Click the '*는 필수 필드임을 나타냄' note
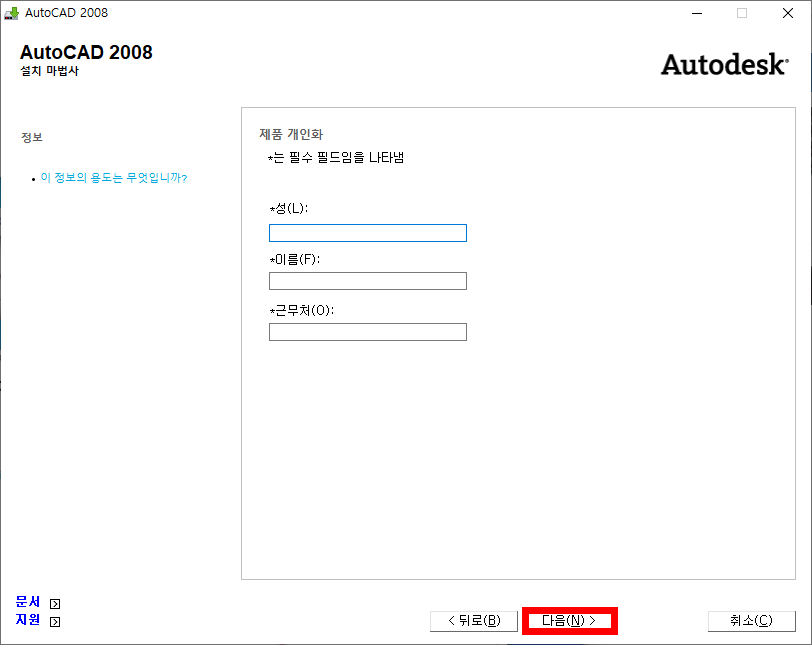Viewport: 812px width, 645px height. pyautogui.click(x=336, y=157)
